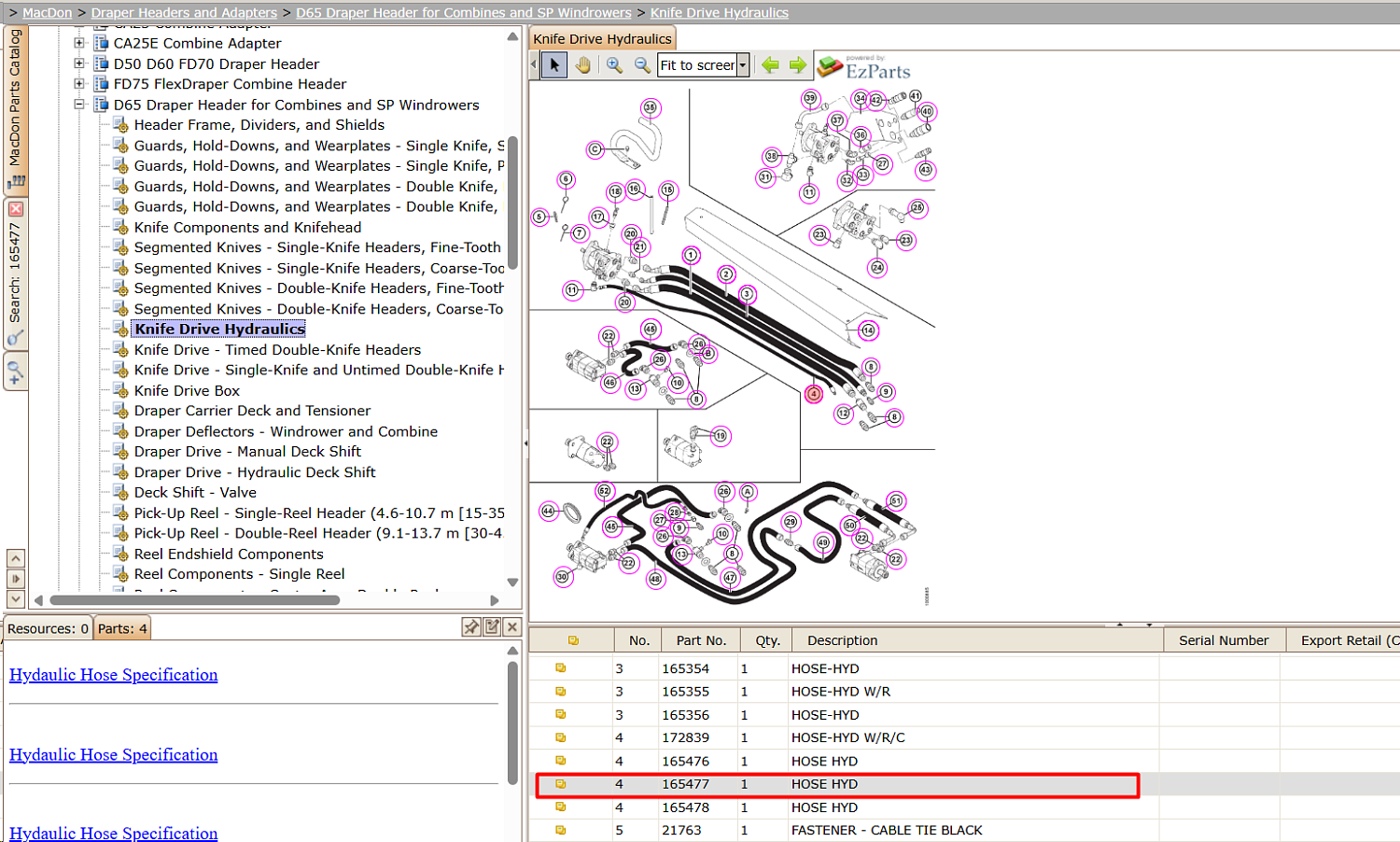Select Knife Drive - Timed Double-Knife Headers

[x=277, y=349]
